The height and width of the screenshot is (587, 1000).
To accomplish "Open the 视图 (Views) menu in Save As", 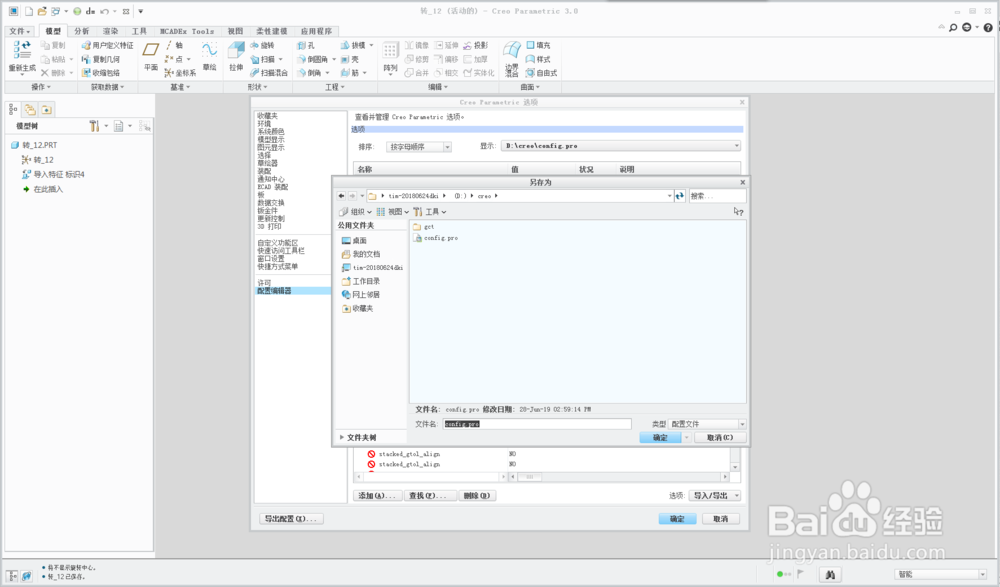I will coord(393,212).
